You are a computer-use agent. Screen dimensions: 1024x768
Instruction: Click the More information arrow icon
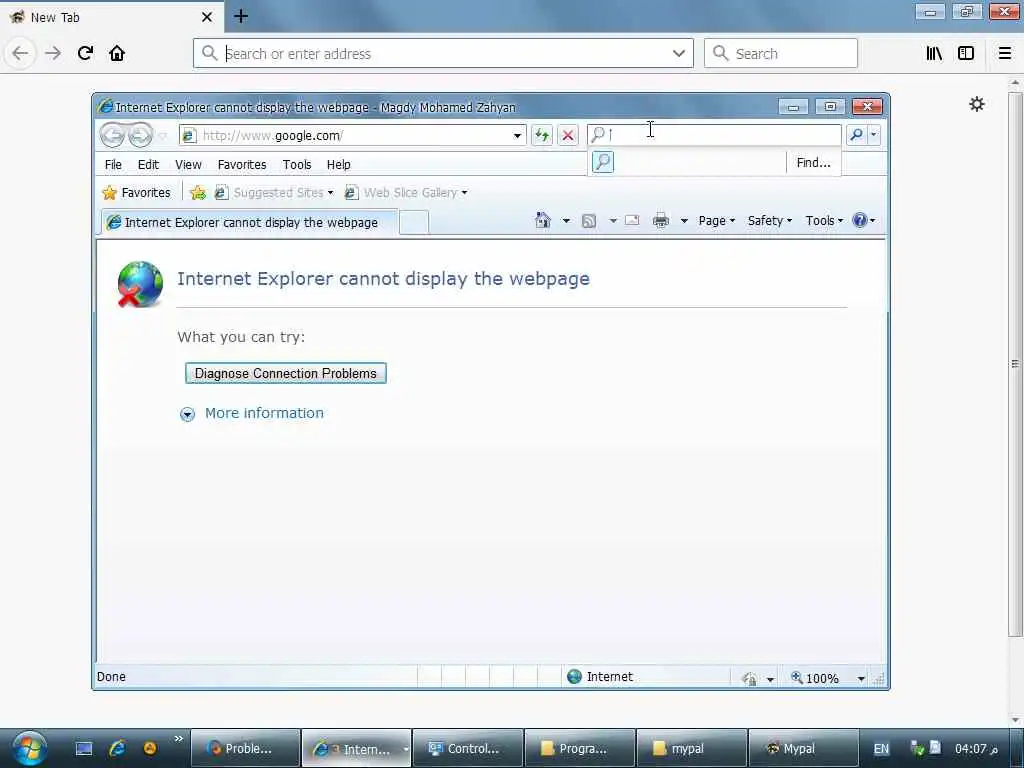coord(187,415)
